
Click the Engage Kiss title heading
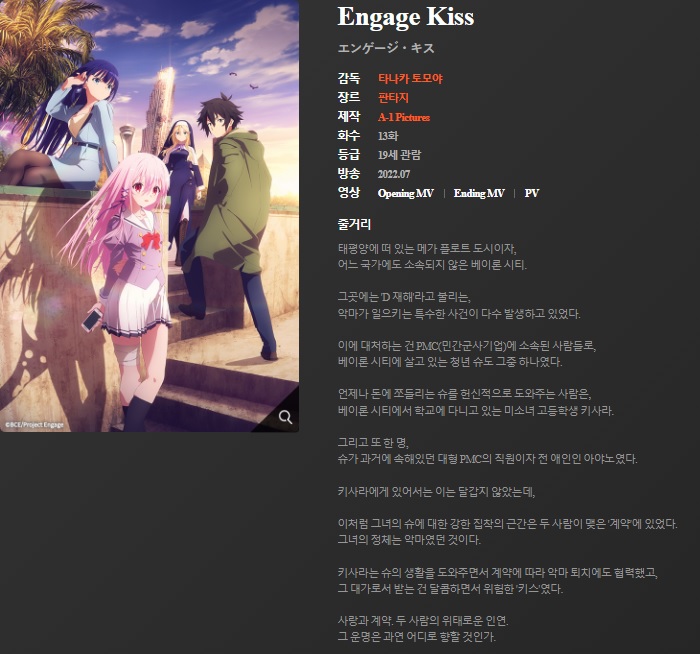tap(405, 17)
